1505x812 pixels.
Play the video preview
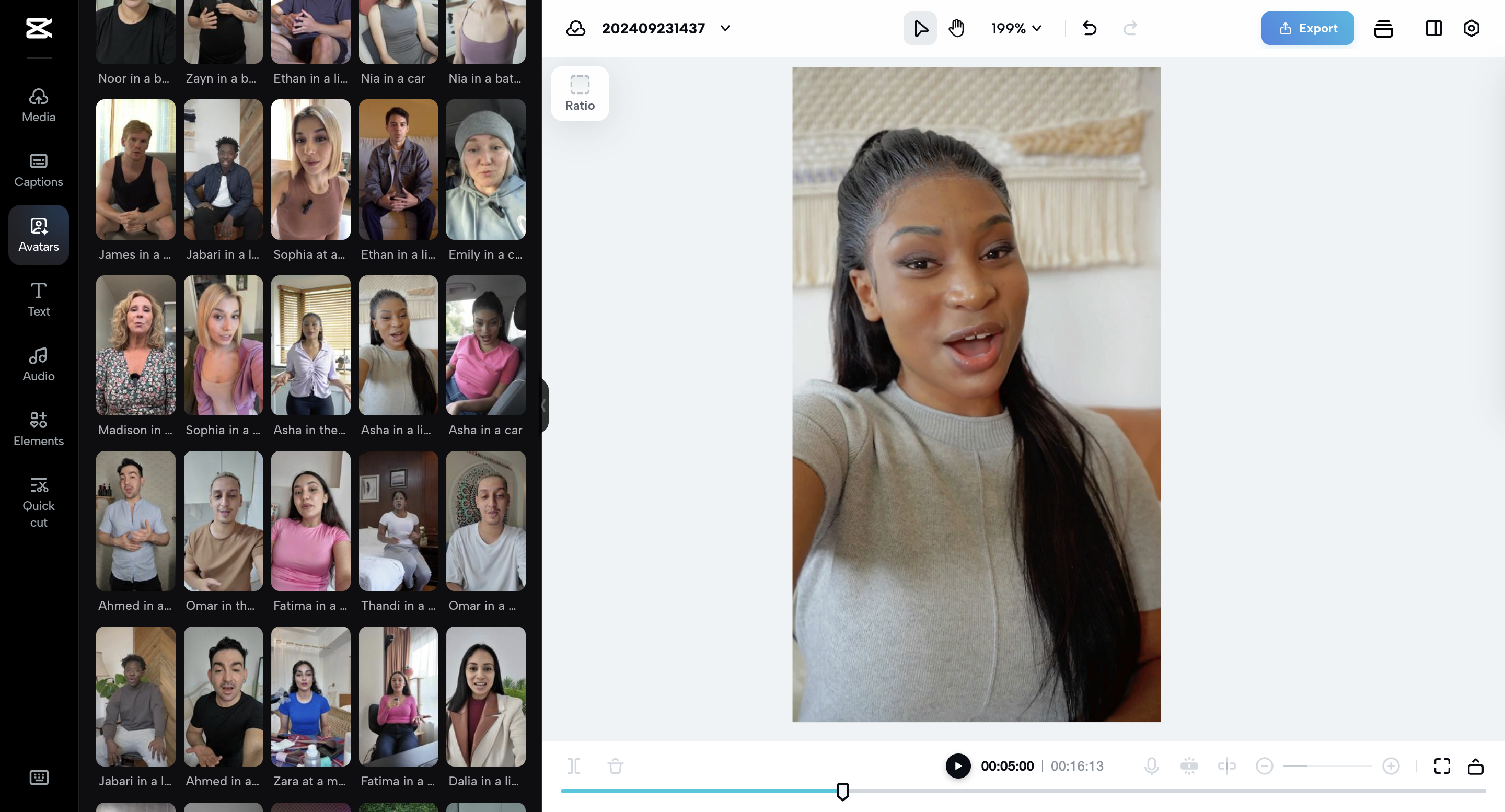(x=957, y=766)
